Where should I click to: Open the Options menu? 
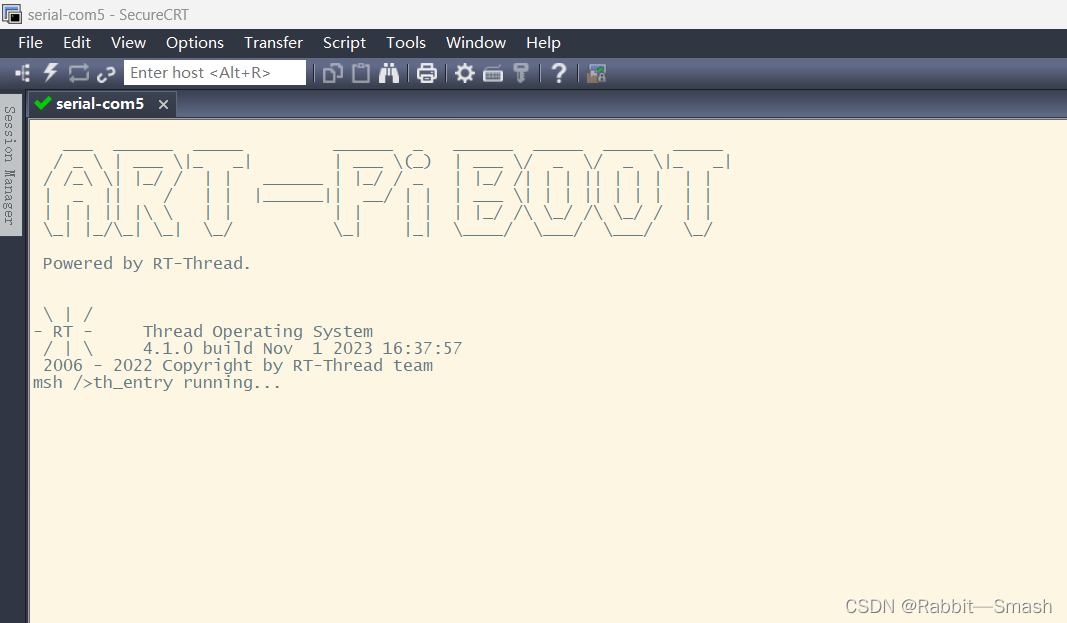tap(195, 43)
